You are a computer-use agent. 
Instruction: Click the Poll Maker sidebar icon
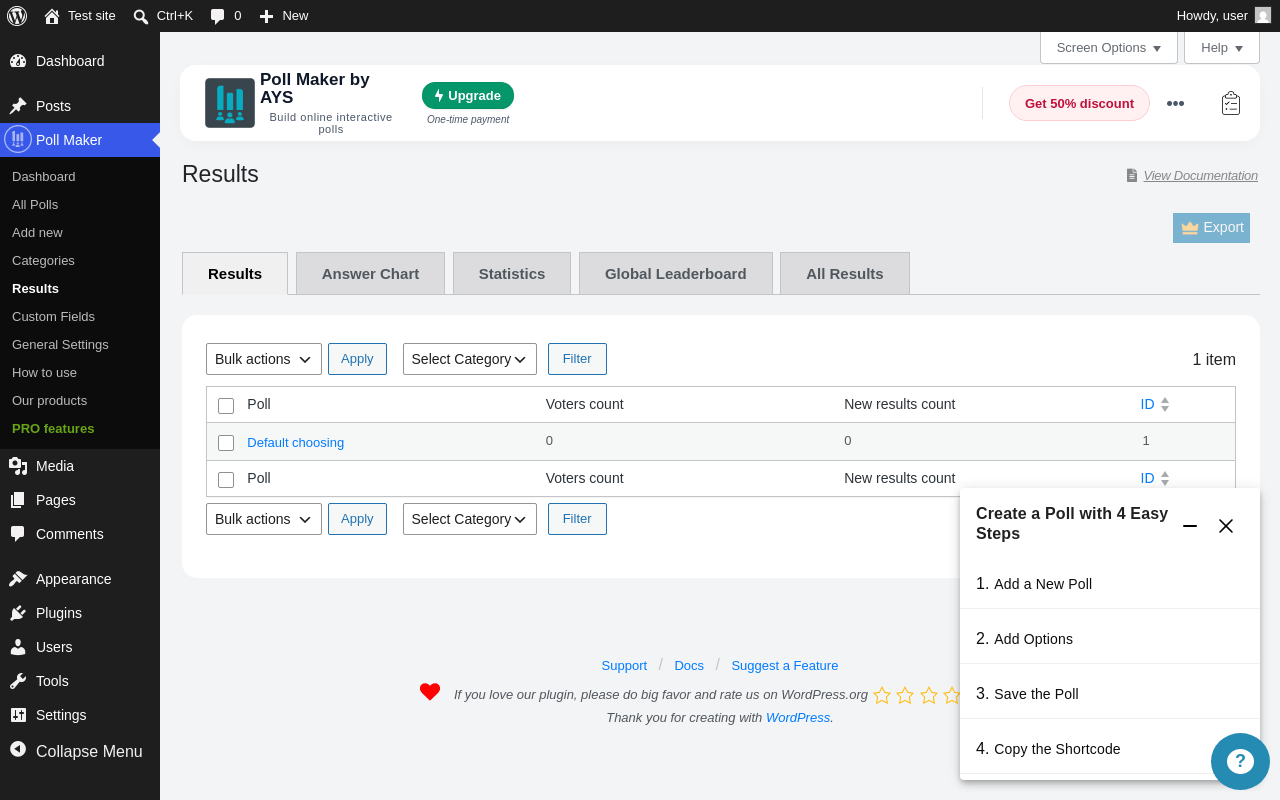click(x=18, y=139)
